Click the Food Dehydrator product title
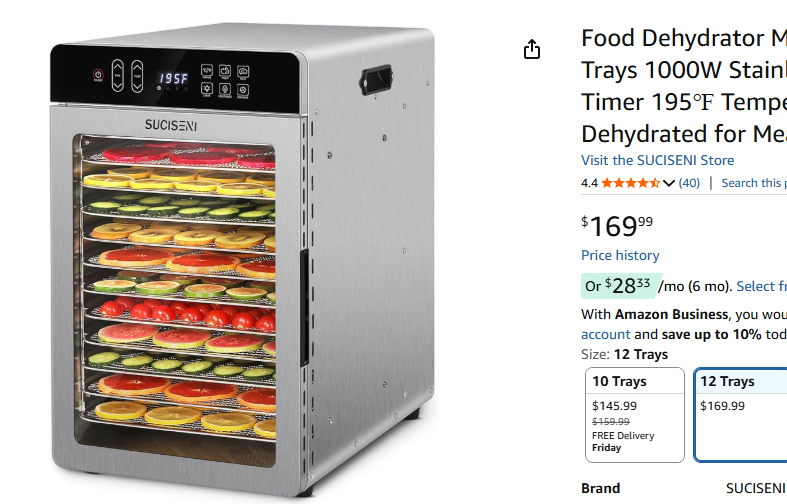 click(684, 86)
